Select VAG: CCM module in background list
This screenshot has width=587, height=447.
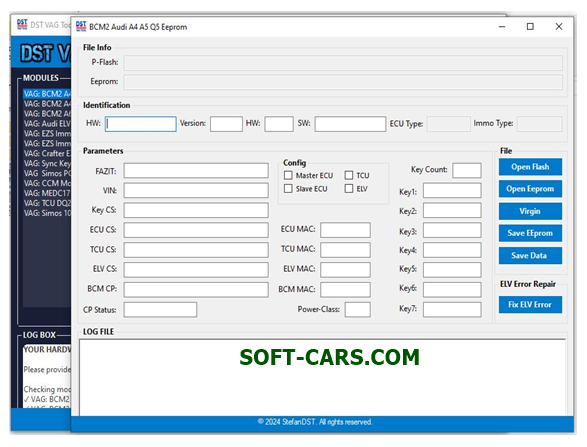click(x=47, y=183)
